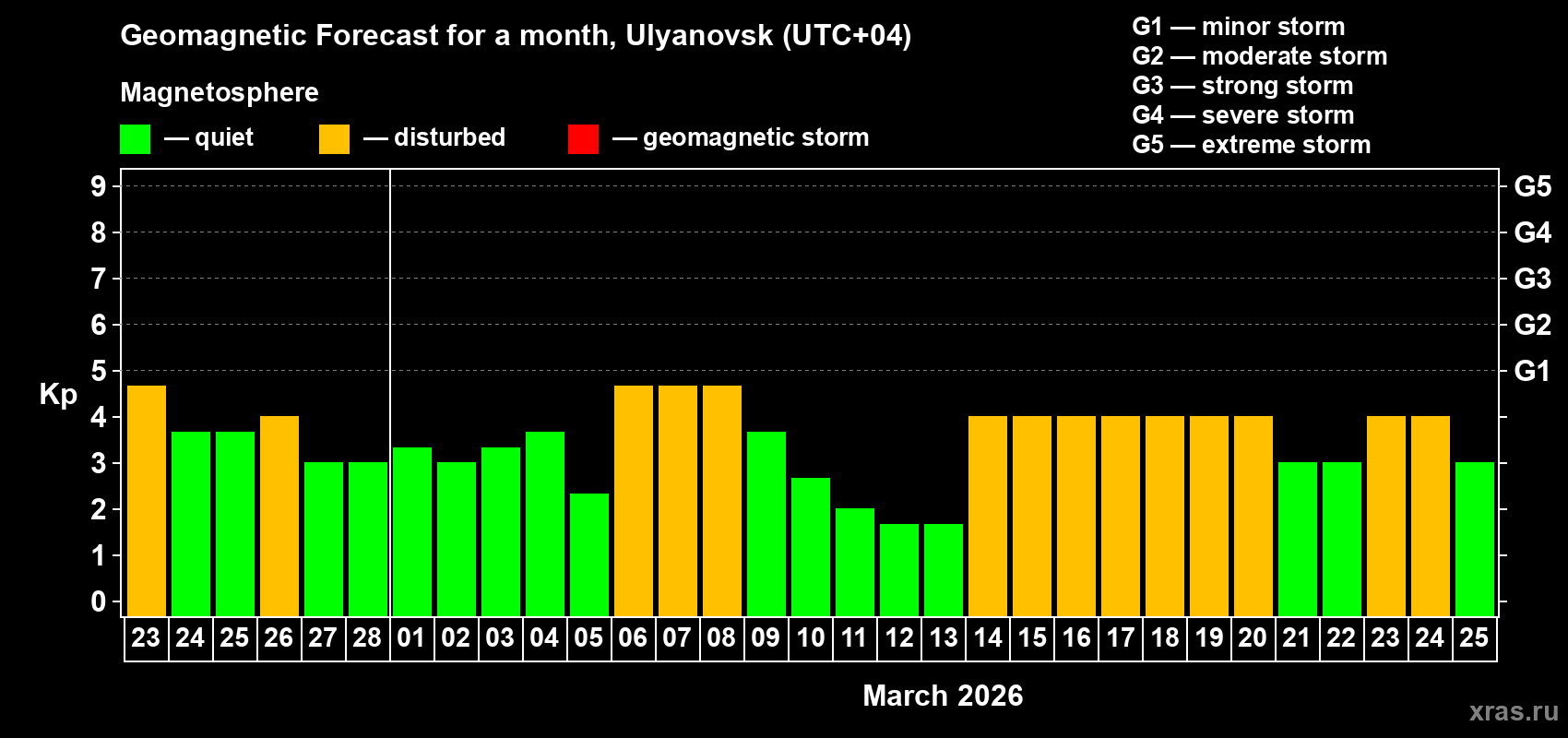
Task: Click the date cell 16
Action: coord(1076,638)
